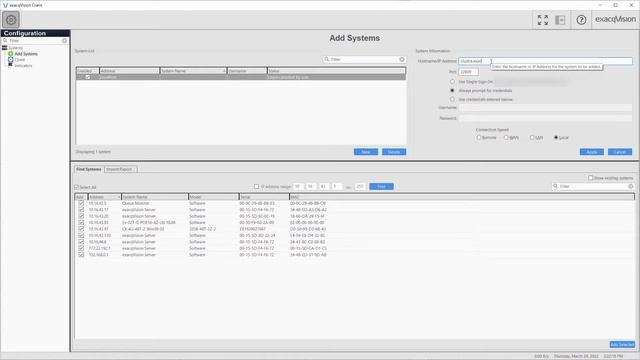
Task: Uncheck Add box for Queue Monitor row
Action: coord(81,203)
